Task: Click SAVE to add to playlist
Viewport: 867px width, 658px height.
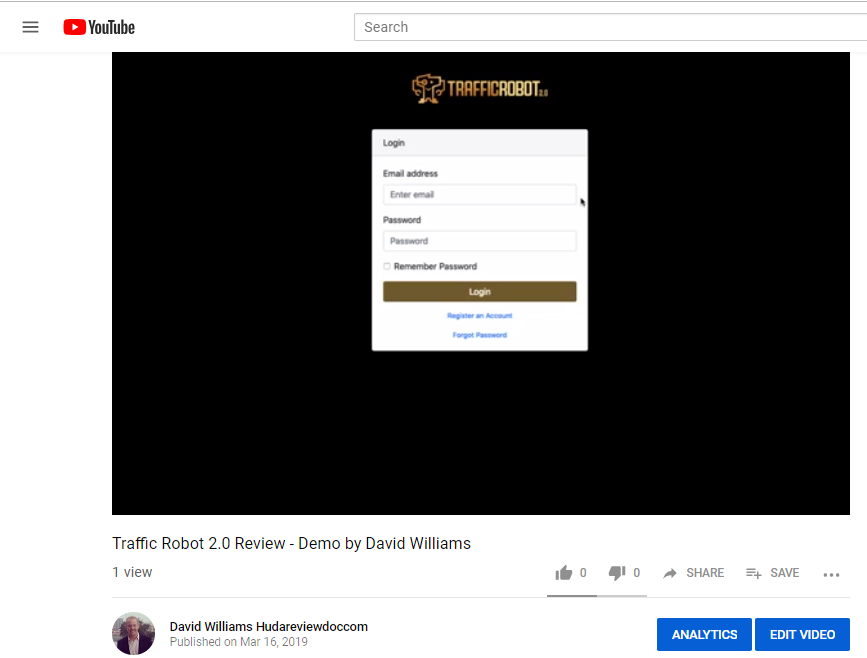Action: click(772, 573)
